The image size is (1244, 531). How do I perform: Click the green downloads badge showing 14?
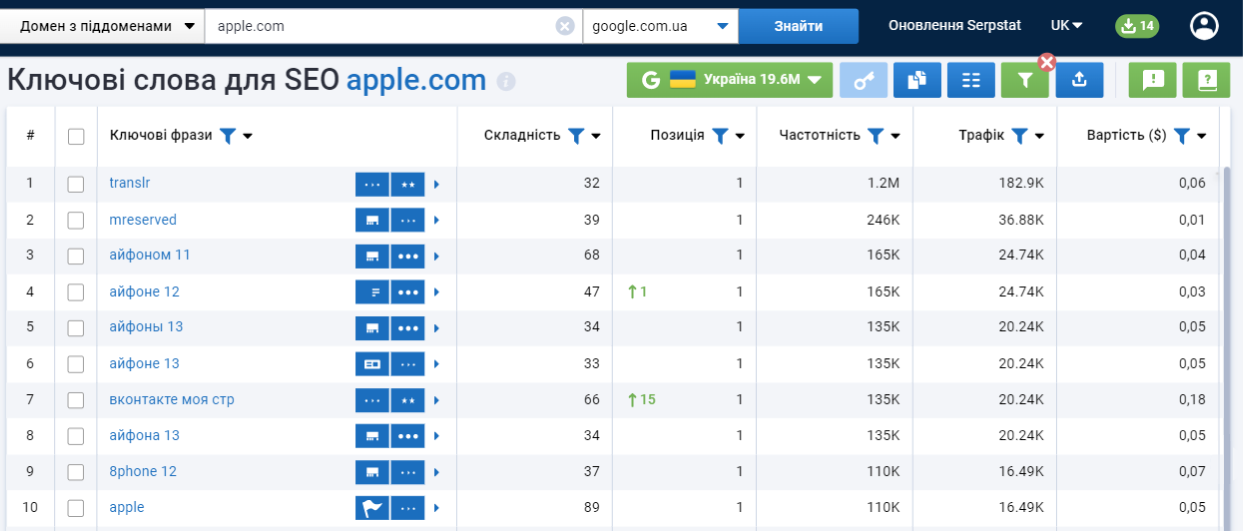(x=1137, y=26)
